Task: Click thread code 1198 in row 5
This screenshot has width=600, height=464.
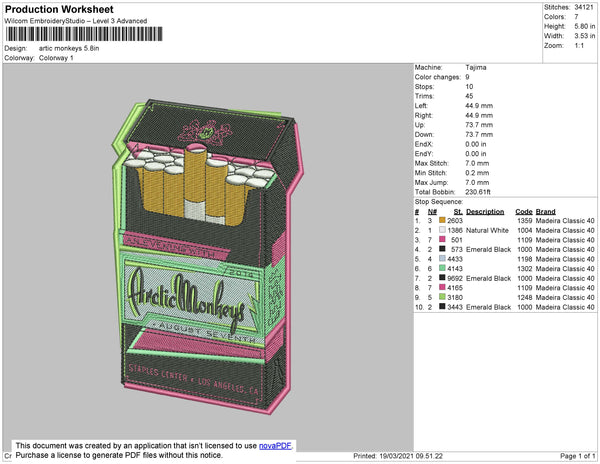Action: tap(525, 259)
